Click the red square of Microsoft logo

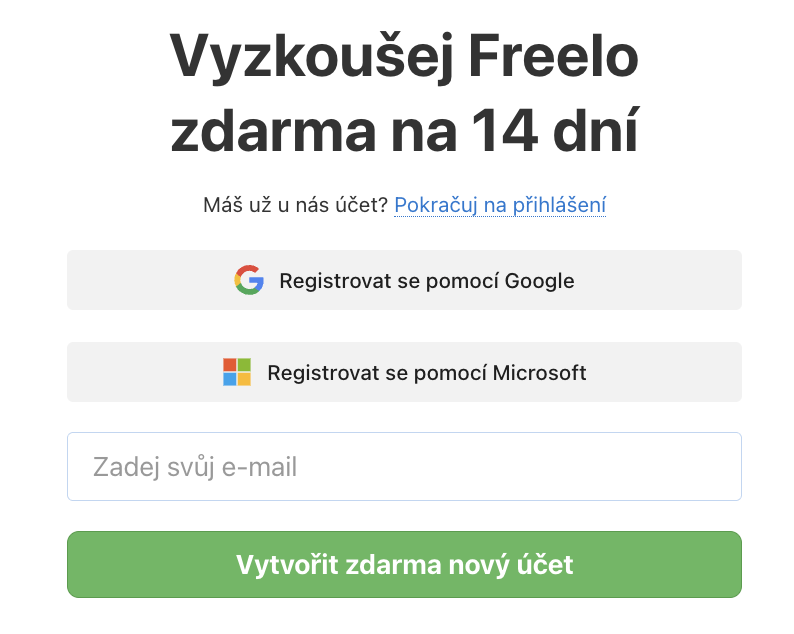230,365
